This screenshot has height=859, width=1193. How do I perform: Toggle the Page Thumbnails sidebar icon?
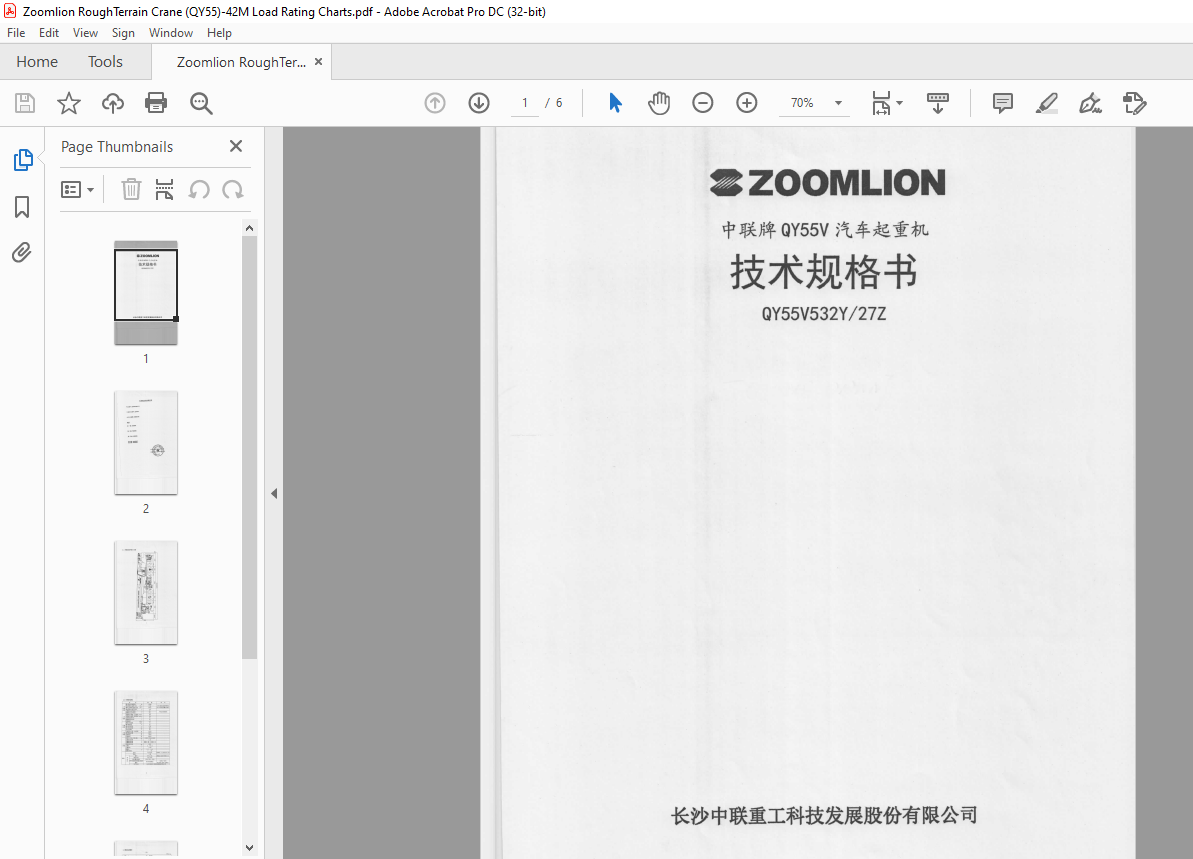coord(23,160)
